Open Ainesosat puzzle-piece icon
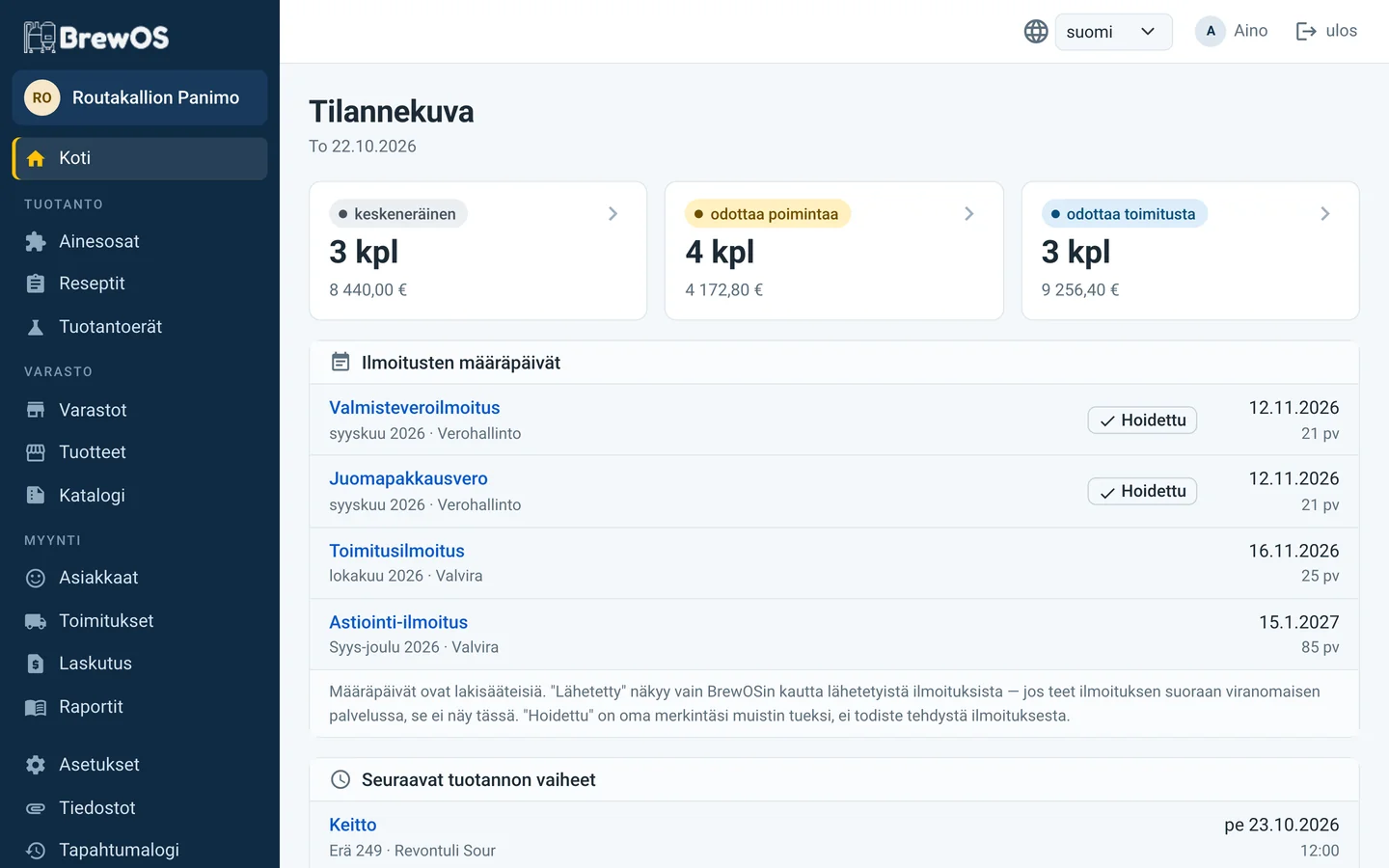 (x=36, y=241)
